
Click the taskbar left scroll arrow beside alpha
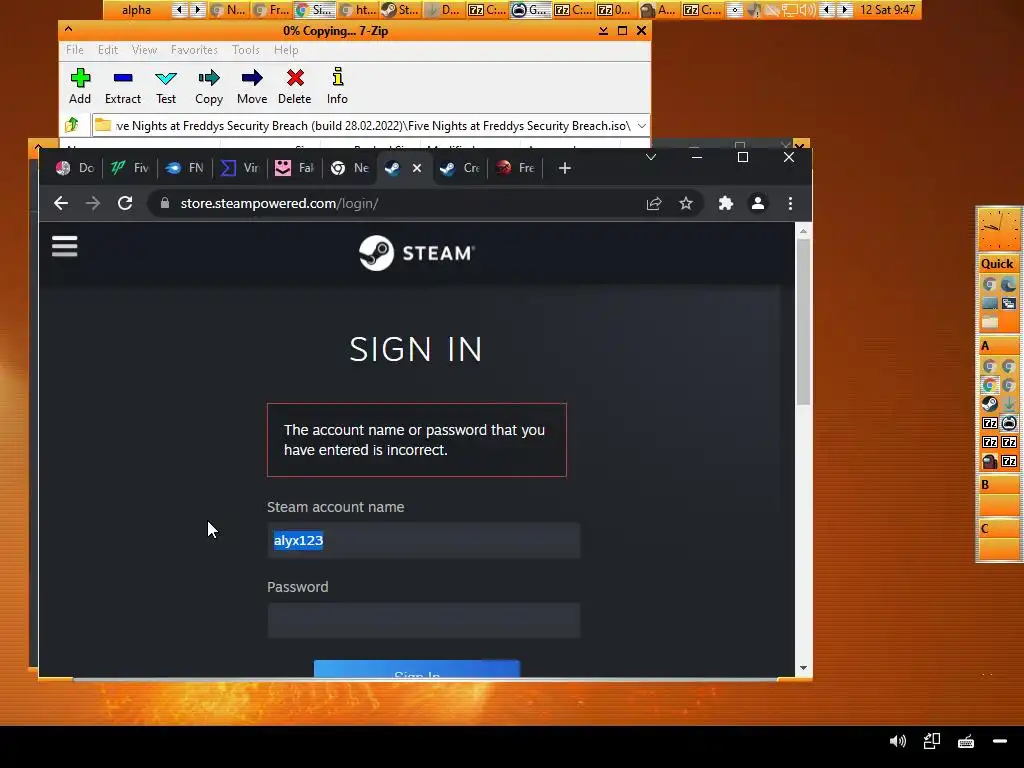tap(178, 10)
